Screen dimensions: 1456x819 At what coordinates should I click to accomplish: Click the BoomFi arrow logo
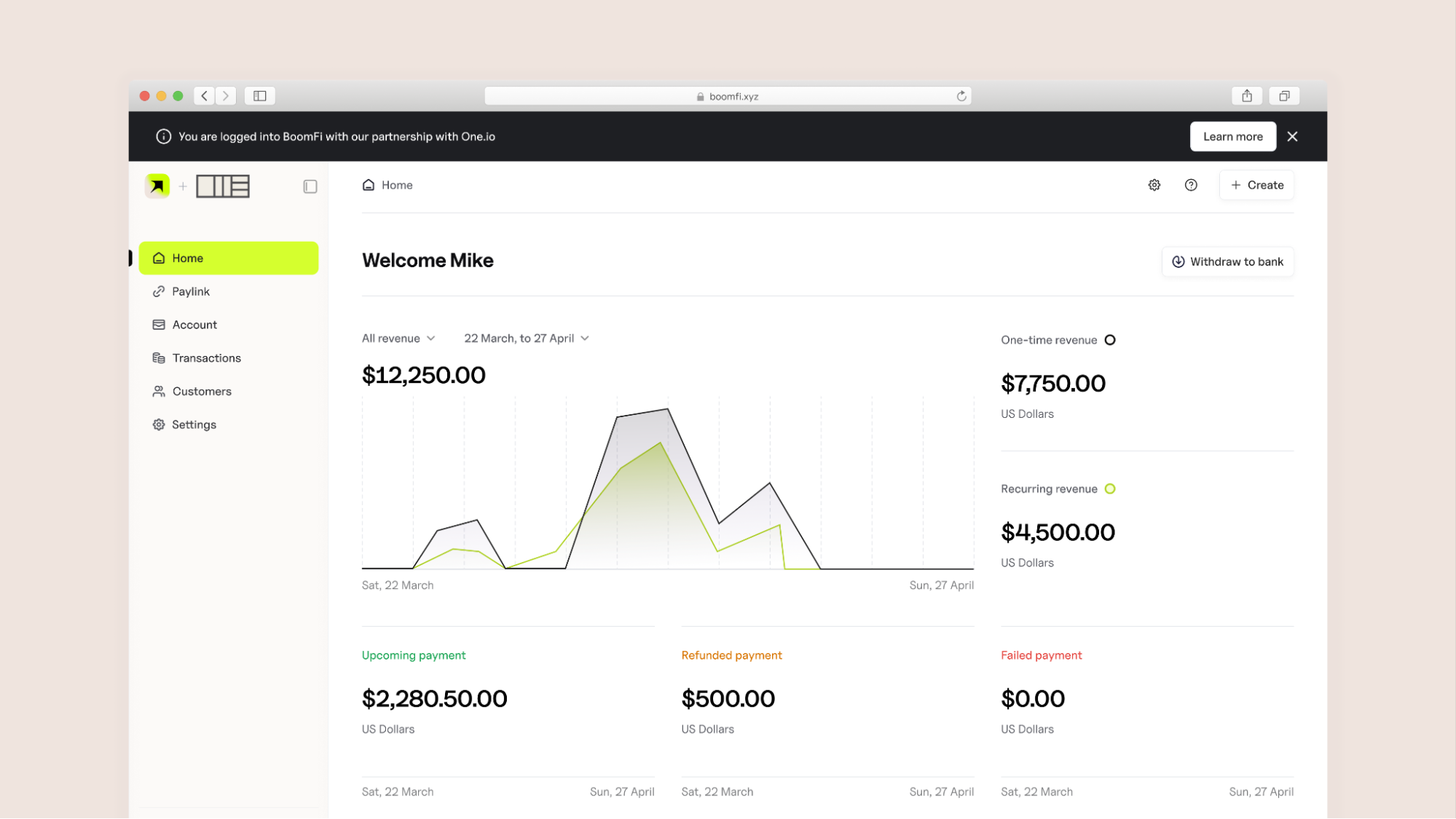(157, 186)
